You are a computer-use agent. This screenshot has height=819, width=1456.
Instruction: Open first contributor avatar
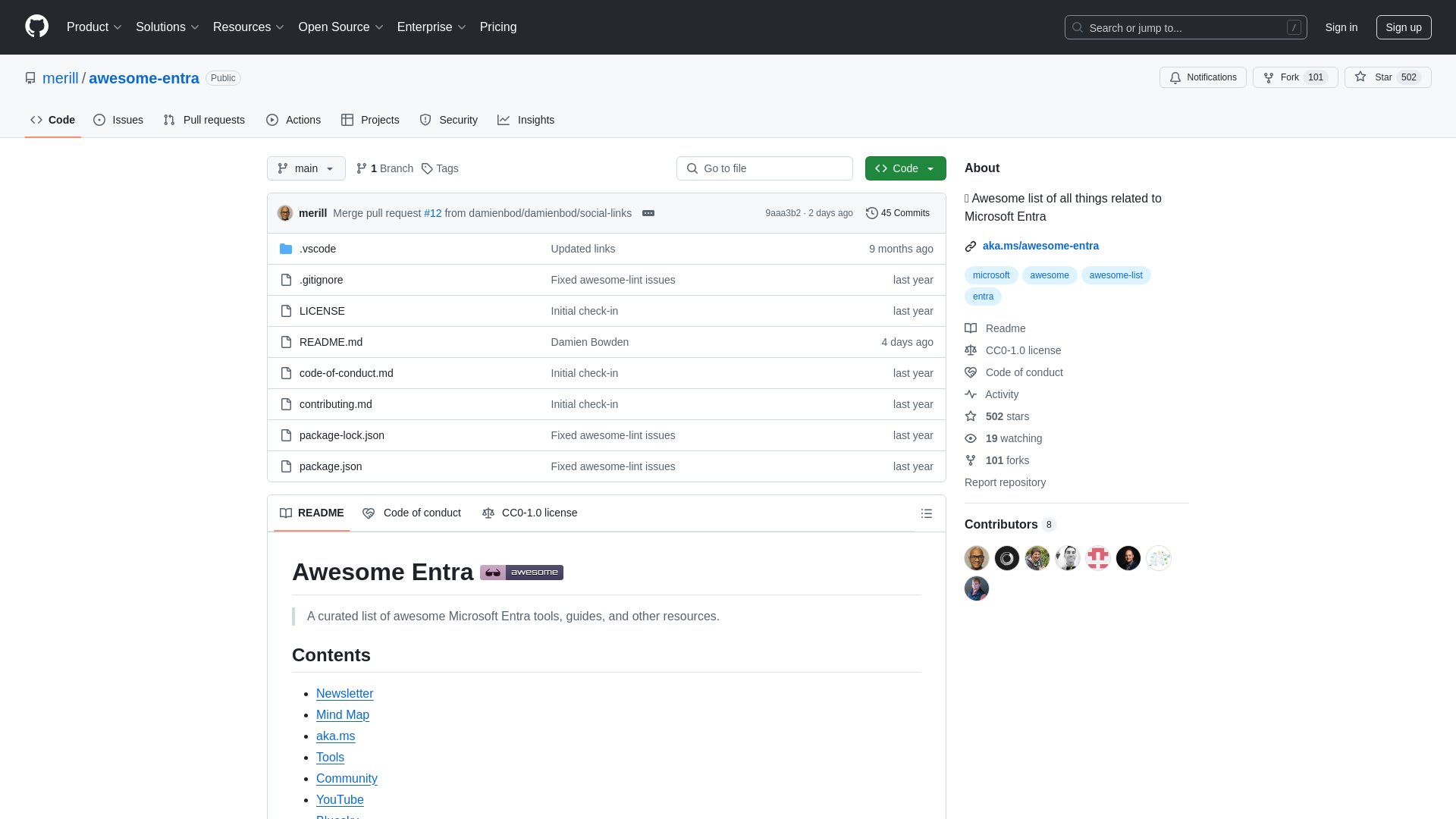pyautogui.click(x=977, y=558)
